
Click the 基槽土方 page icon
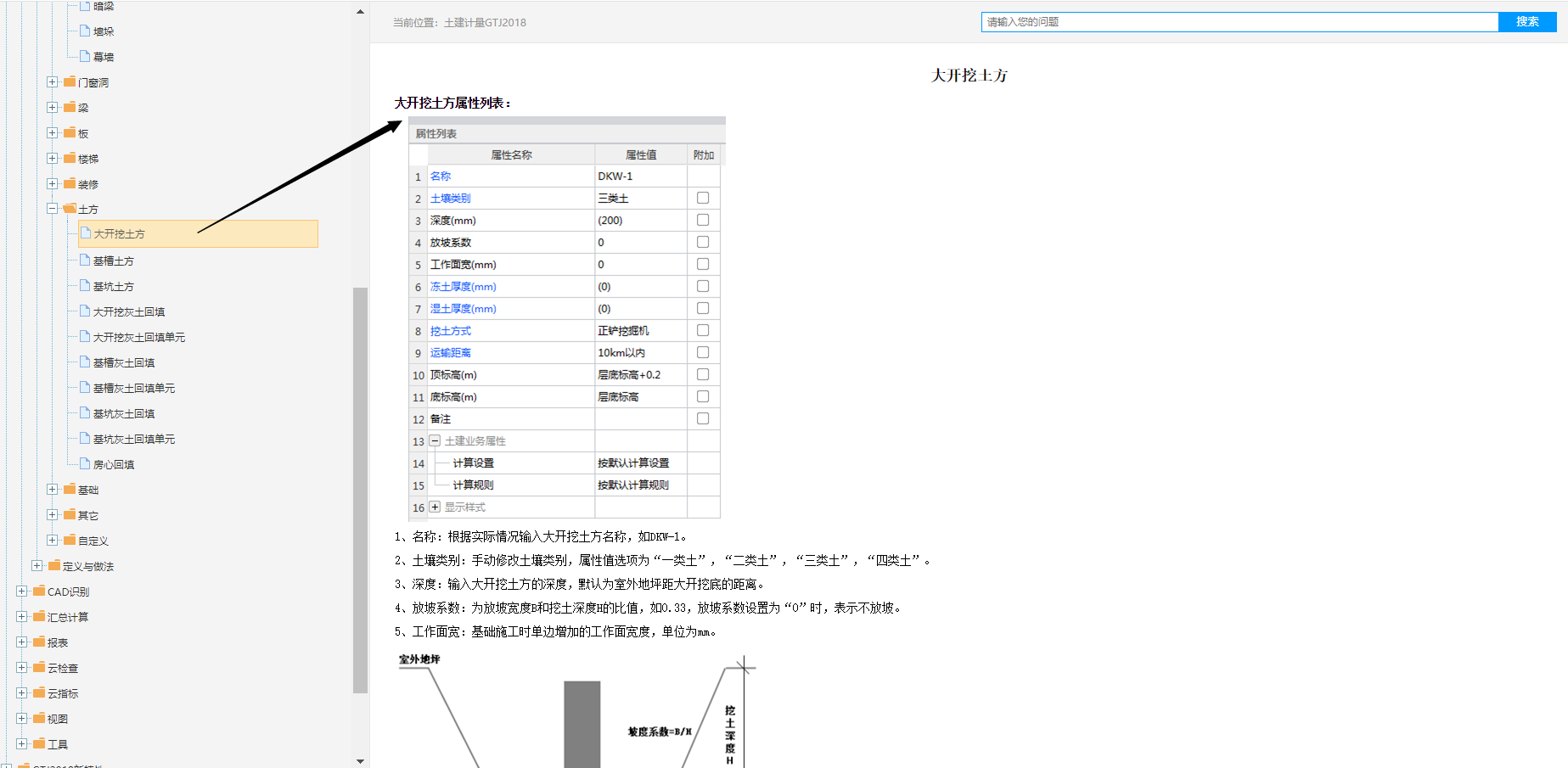(85, 260)
